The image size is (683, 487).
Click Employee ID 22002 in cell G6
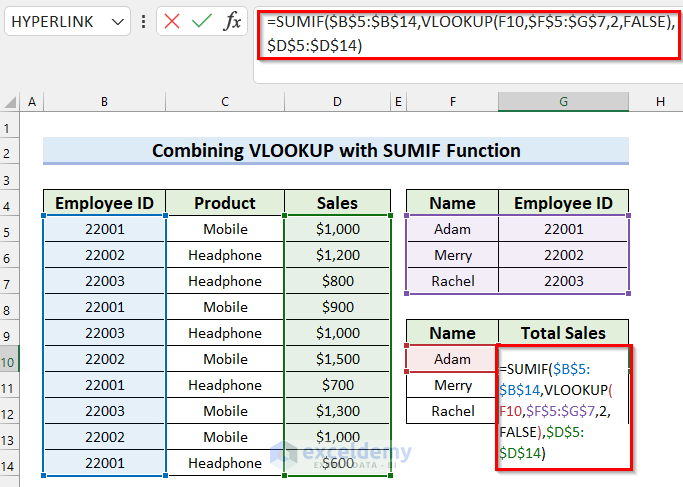(563, 255)
